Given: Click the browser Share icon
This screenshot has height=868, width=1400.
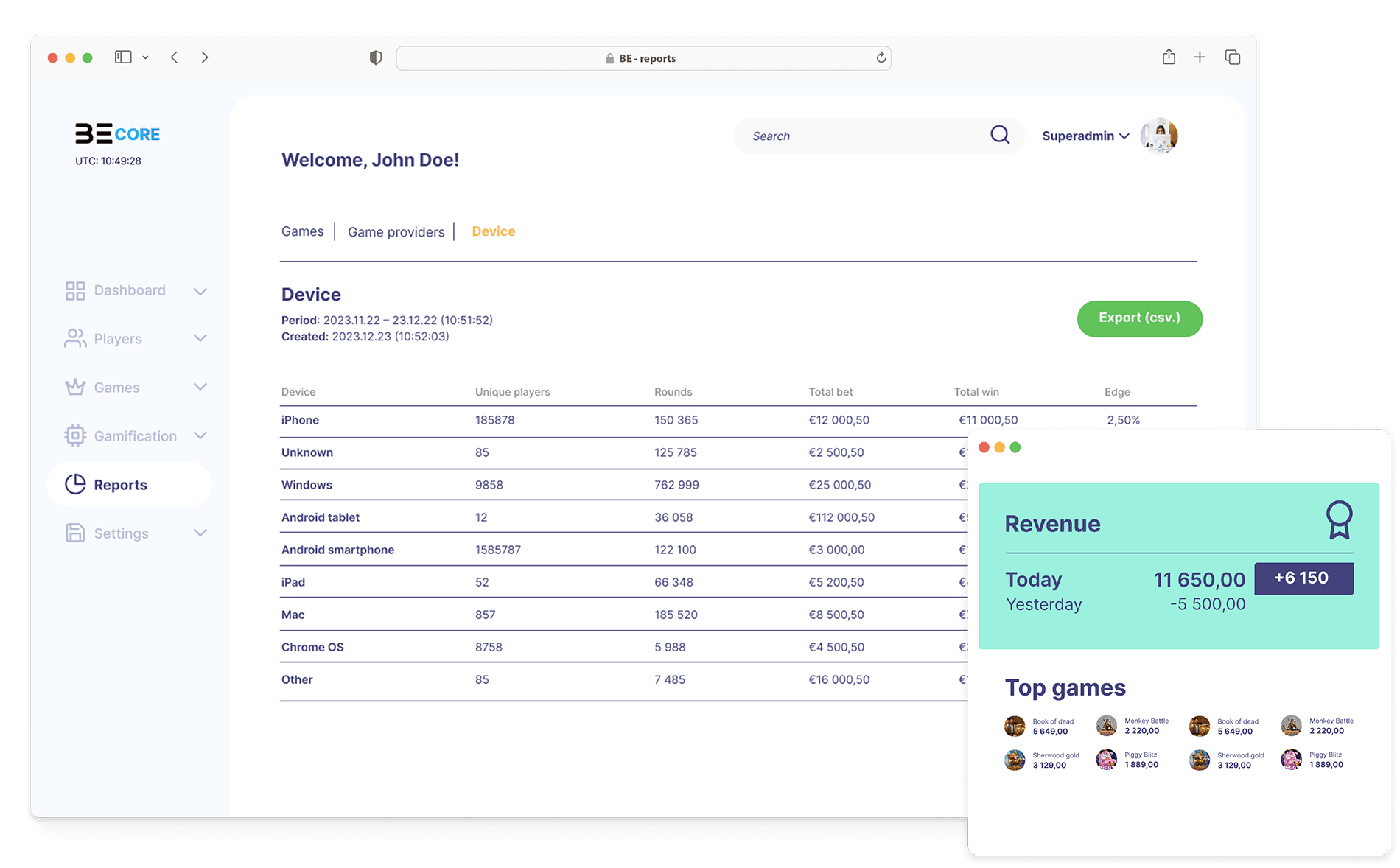Looking at the screenshot, I should 1168,57.
